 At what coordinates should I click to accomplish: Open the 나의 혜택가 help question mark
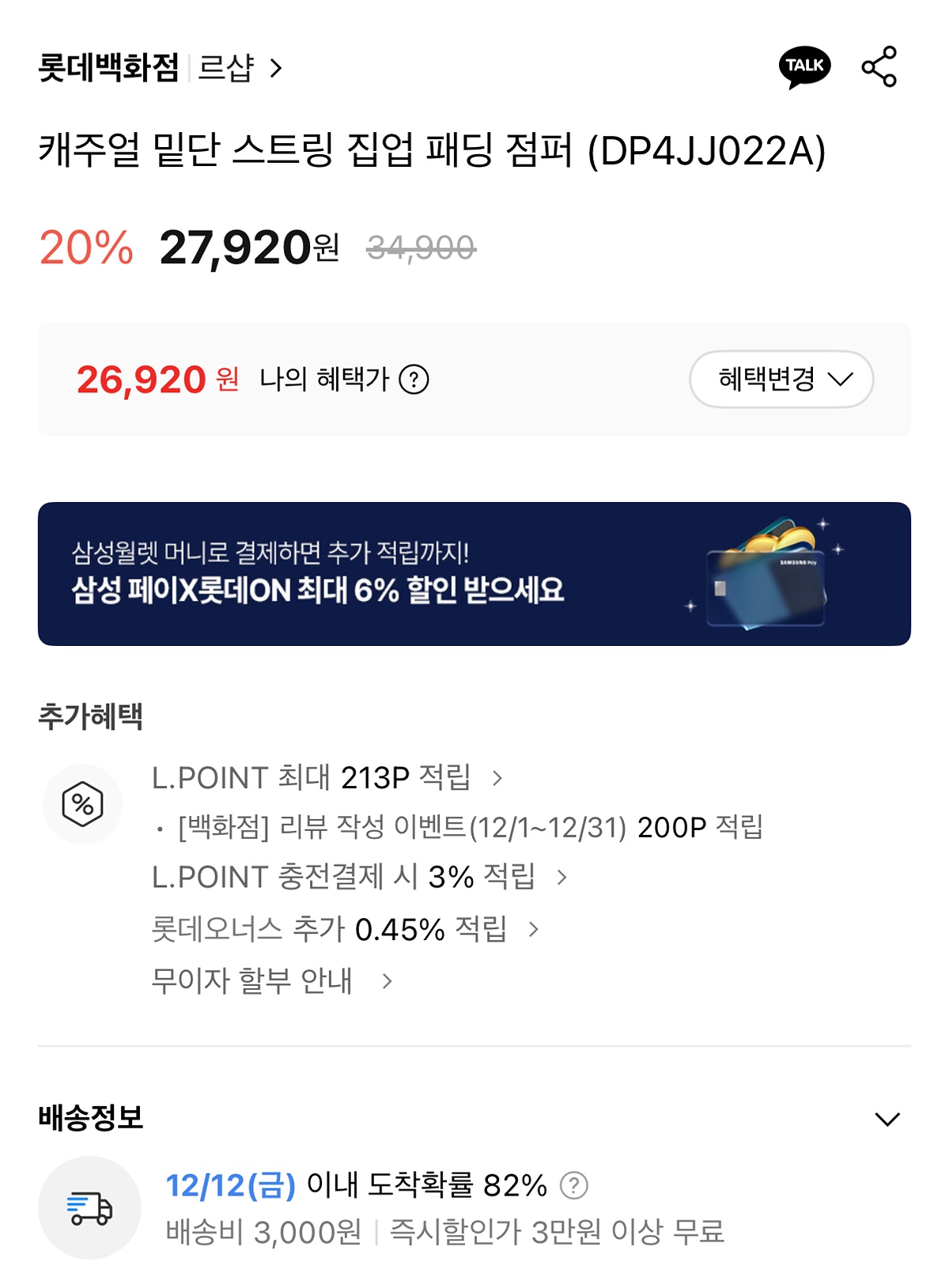coord(414,380)
